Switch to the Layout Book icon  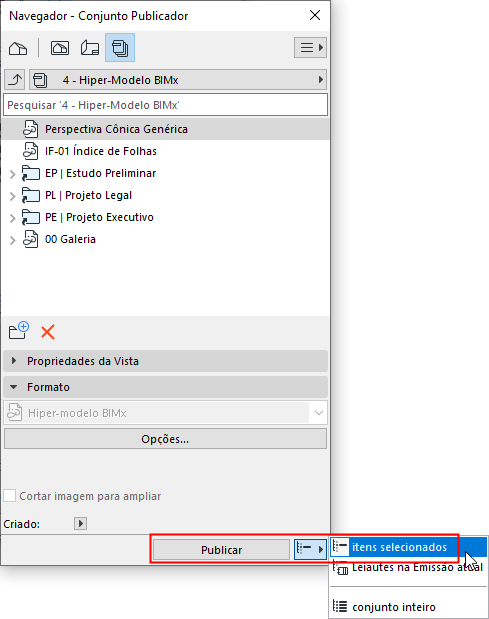[x=90, y=48]
